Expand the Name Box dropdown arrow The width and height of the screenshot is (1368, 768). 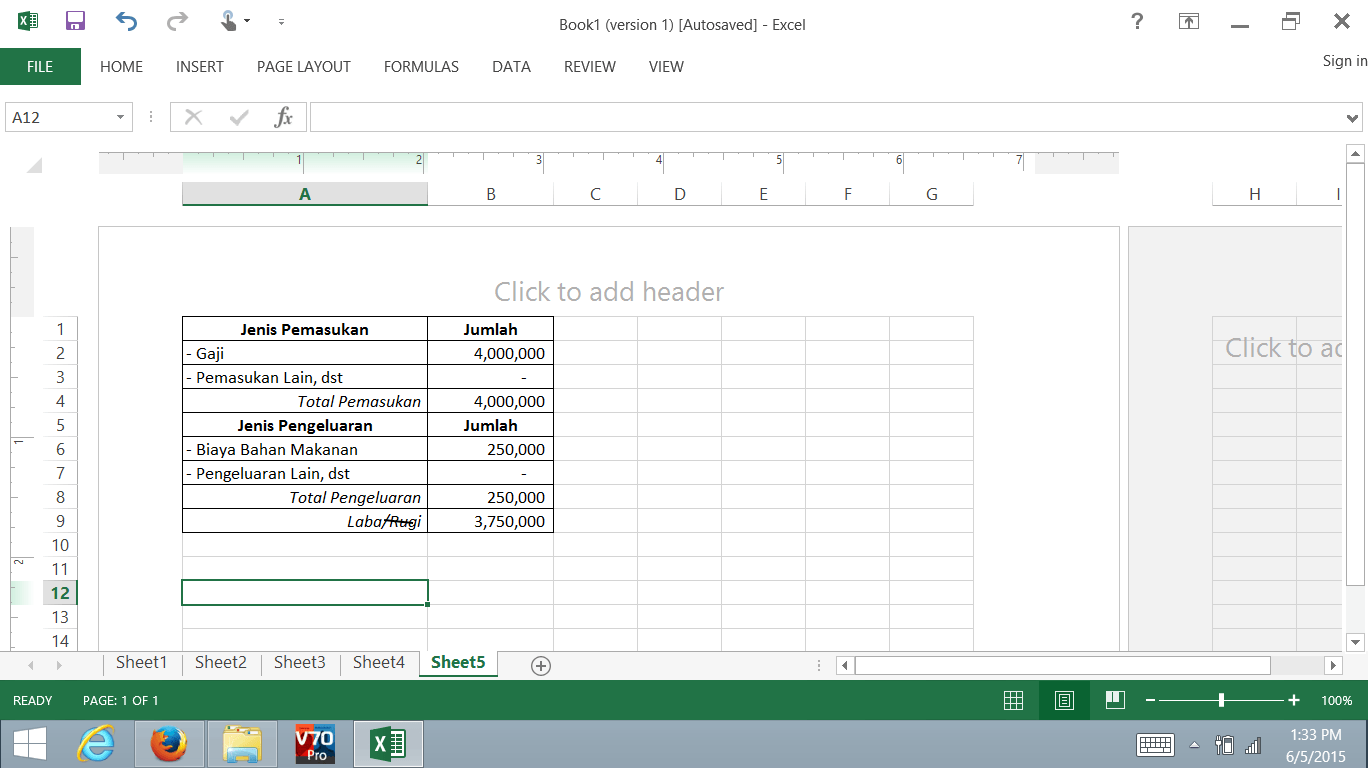122,118
